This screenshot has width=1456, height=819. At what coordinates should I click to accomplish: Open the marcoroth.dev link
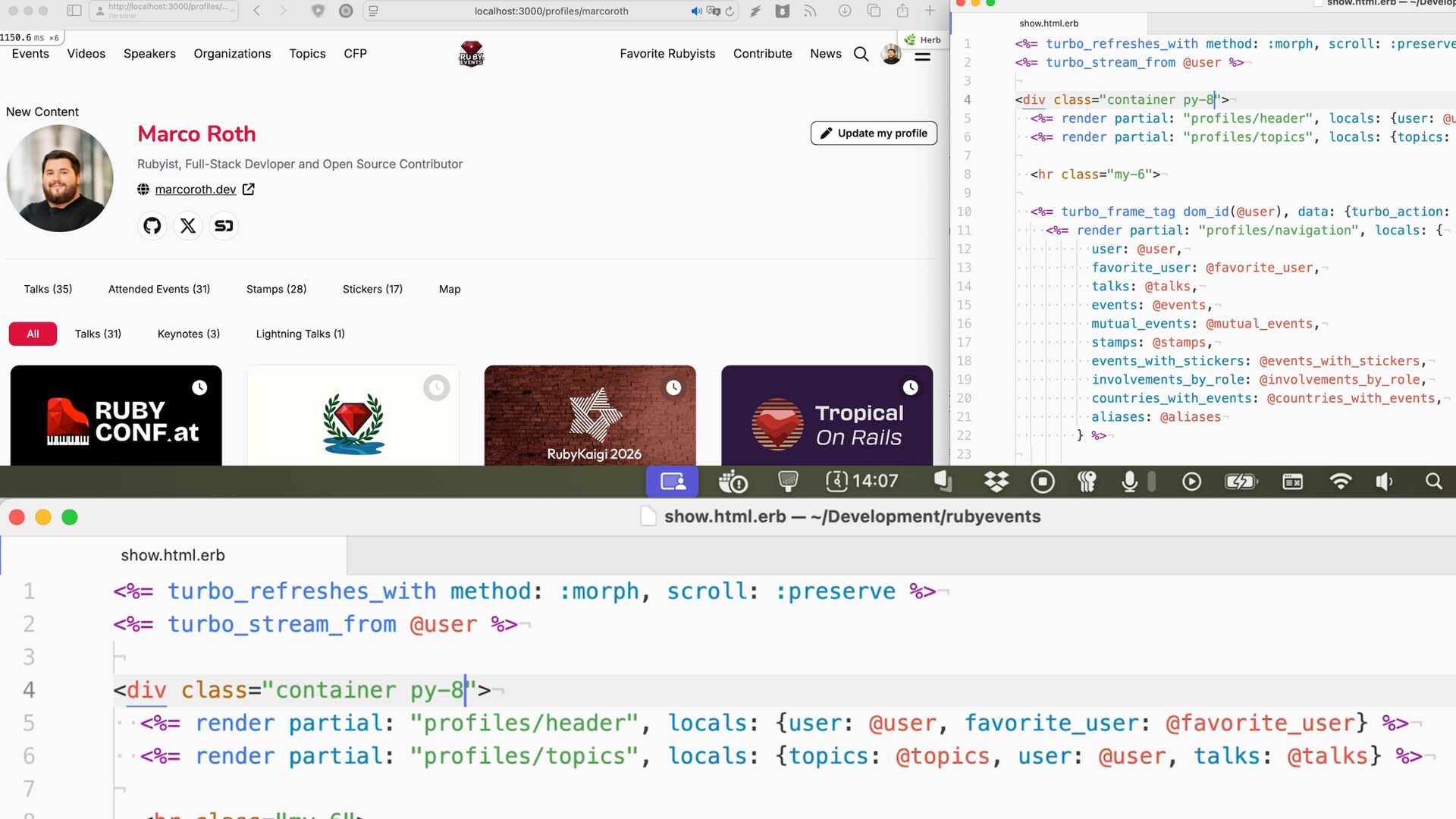click(196, 190)
